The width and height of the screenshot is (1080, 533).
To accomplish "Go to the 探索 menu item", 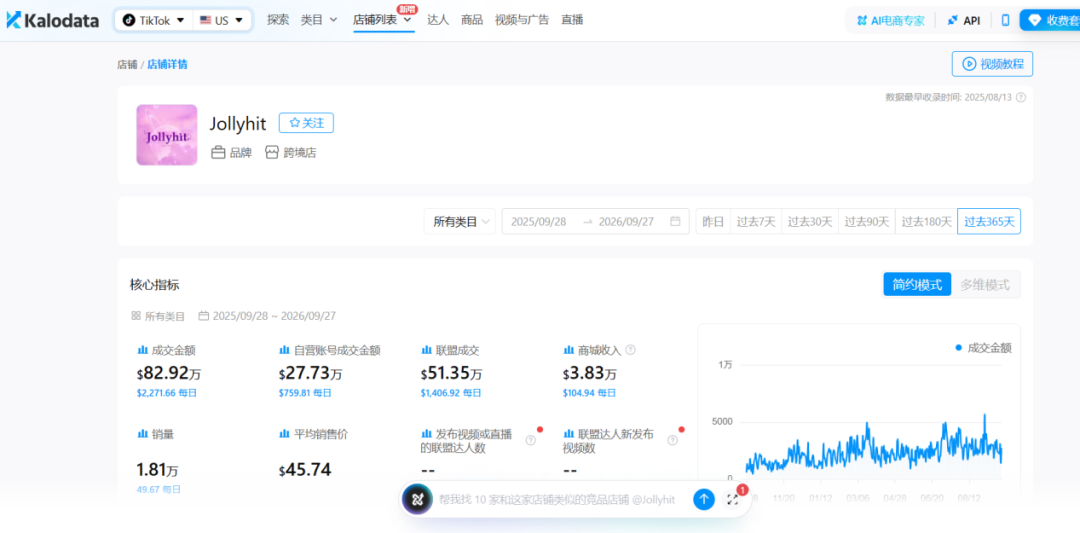I will (x=278, y=20).
